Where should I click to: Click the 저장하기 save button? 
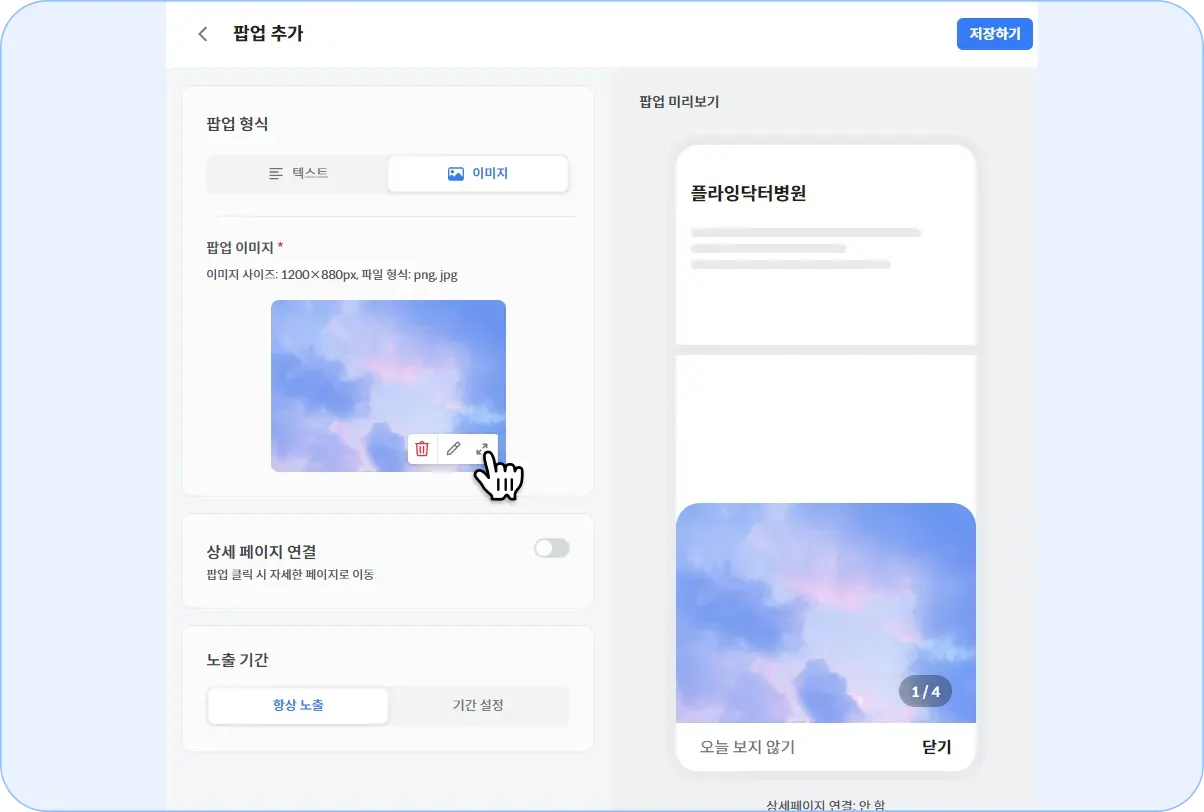pyautogui.click(x=994, y=33)
